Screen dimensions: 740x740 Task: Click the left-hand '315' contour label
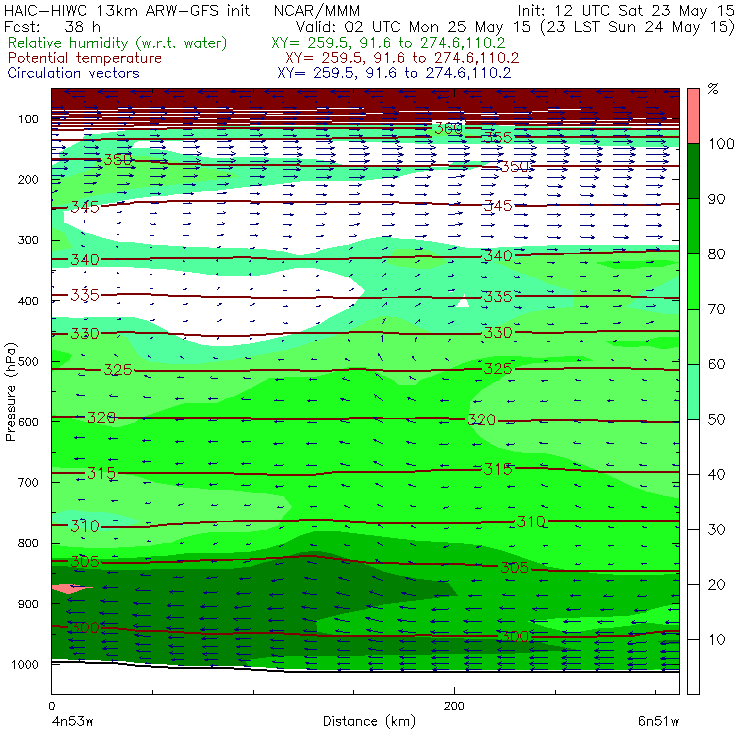tap(101, 473)
